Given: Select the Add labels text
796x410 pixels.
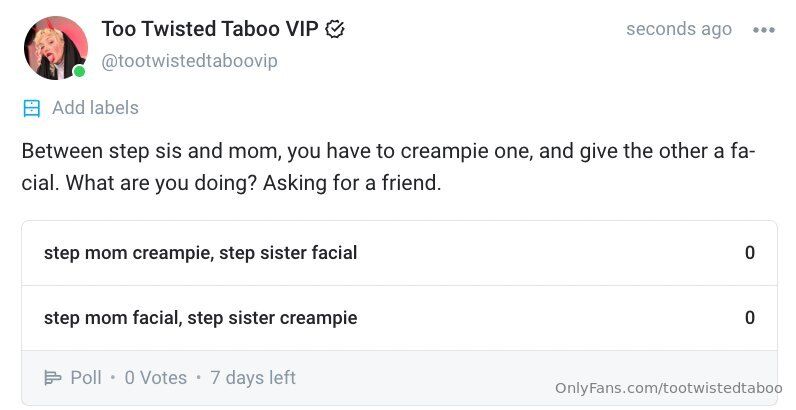Looking at the screenshot, I should pos(95,108).
